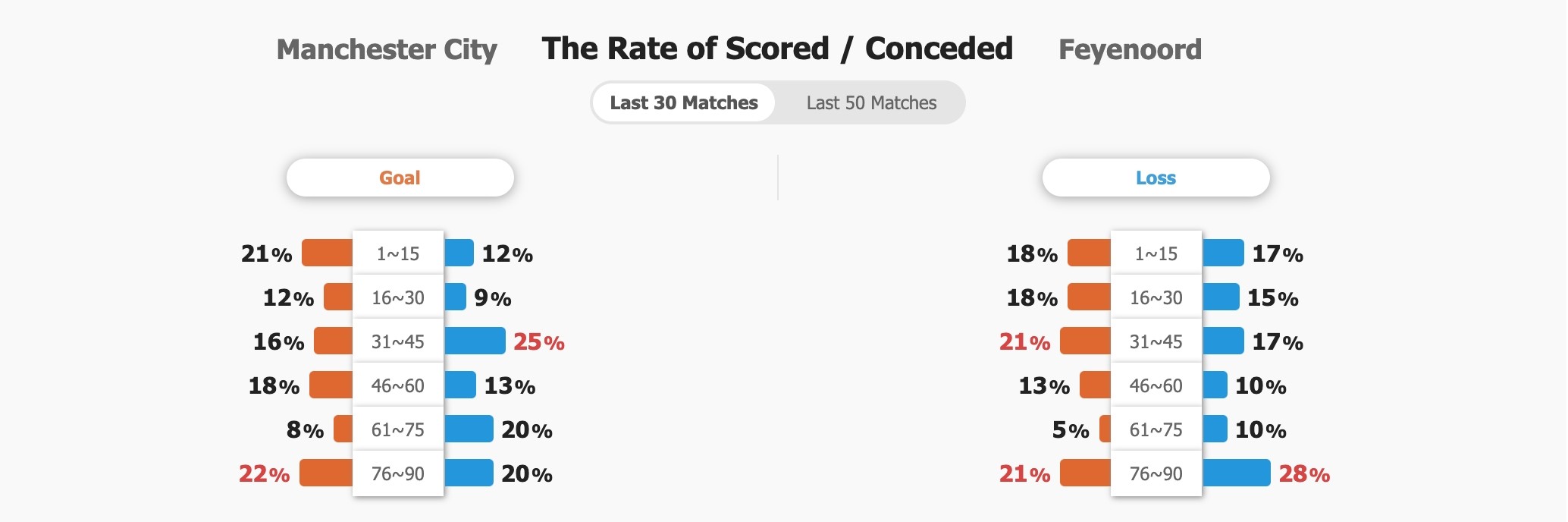1568x522 pixels.
Task: Click the orange 22% bar in Goal chart
Action: point(326,473)
